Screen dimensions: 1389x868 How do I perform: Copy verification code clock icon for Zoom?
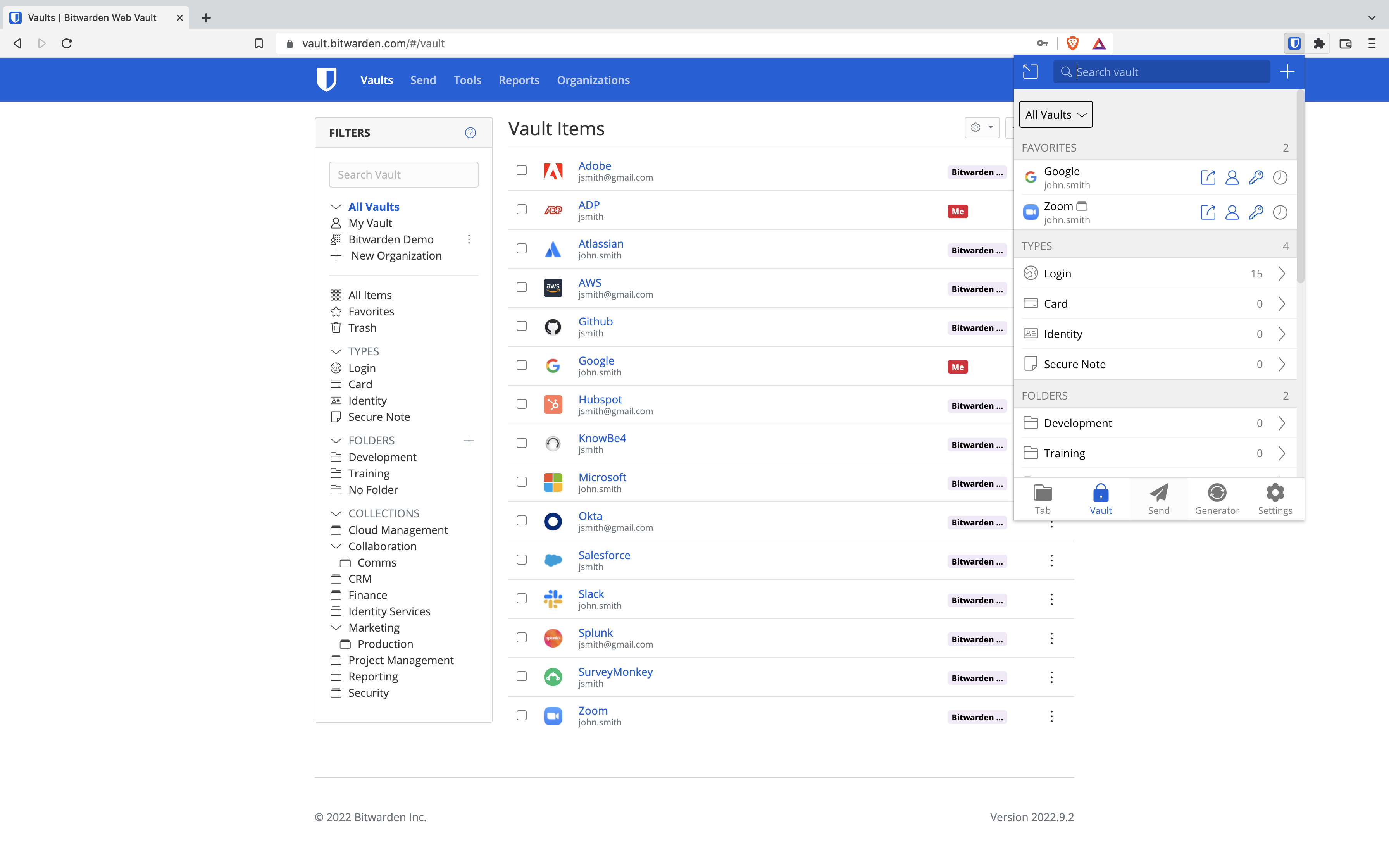click(x=1280, y=212)
